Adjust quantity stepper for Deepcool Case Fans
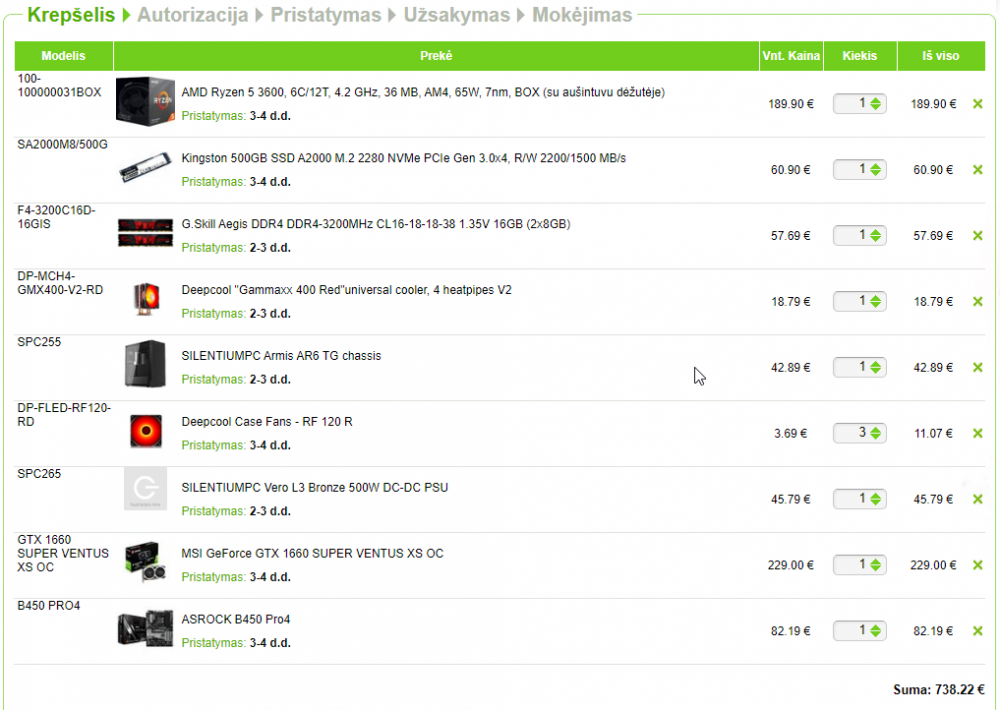This screenshot has height=710, width=1000. pos(875,433)
